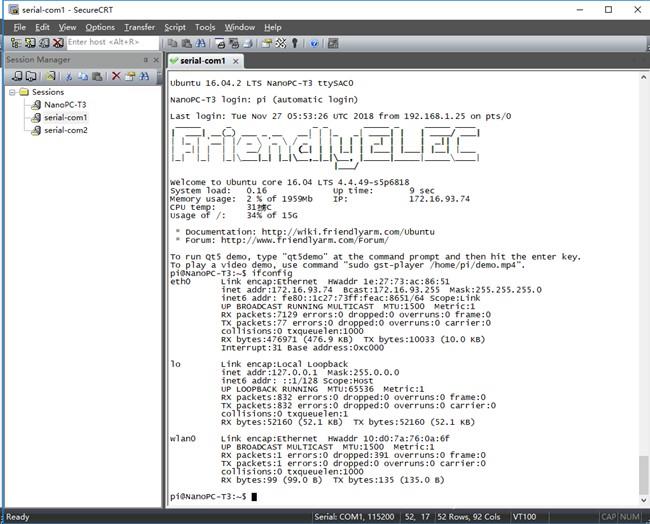This screenshot has width=650, height=524.
Task: Click Connect in Tab in Session Manager toolbar
Action: (31, 76)
